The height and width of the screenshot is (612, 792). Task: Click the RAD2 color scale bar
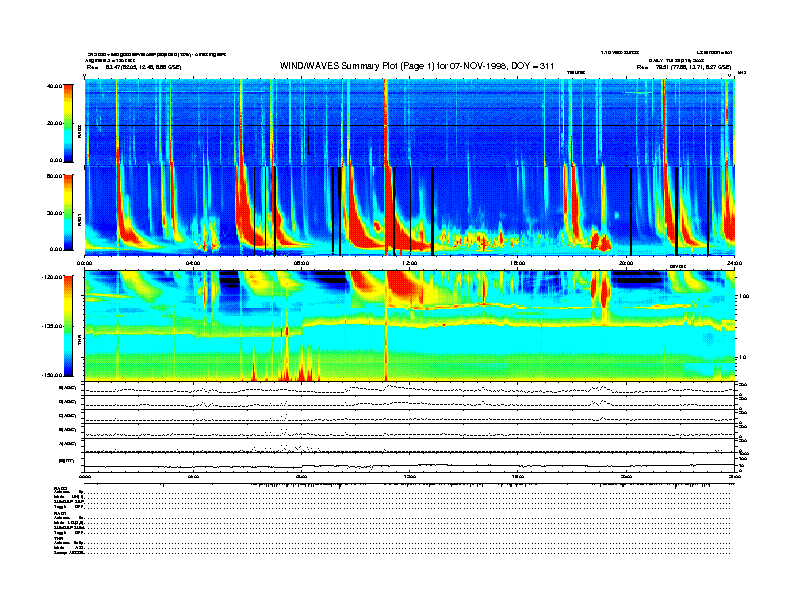pos(68,123)
